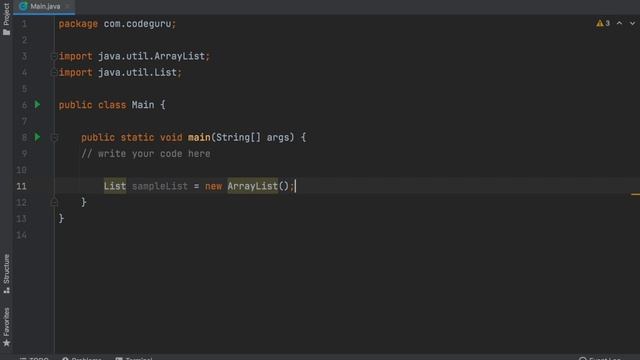Collapse imports using fold marker on line 3

click(x=54, y=56)
